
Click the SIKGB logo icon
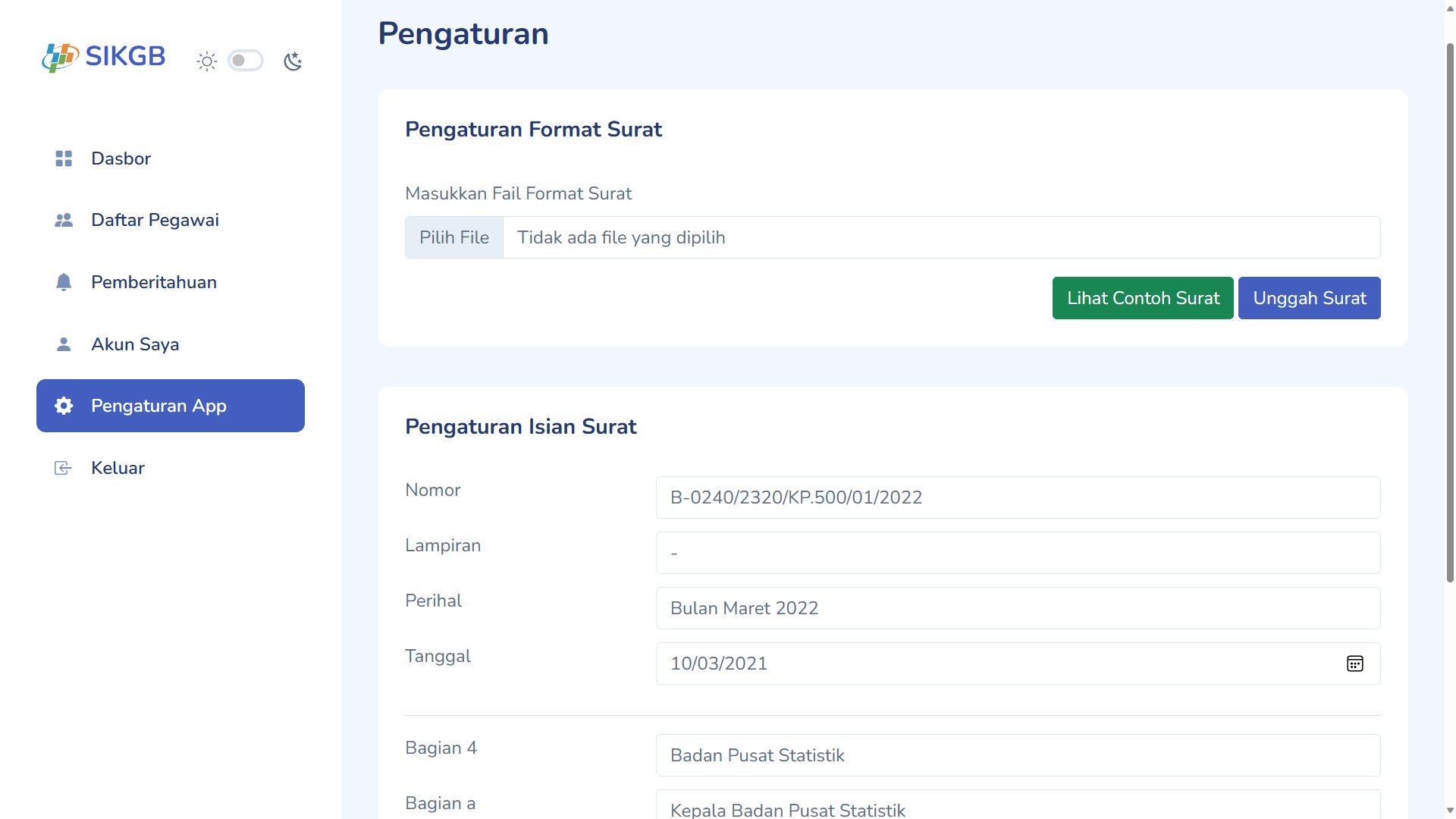coord(60,58)
